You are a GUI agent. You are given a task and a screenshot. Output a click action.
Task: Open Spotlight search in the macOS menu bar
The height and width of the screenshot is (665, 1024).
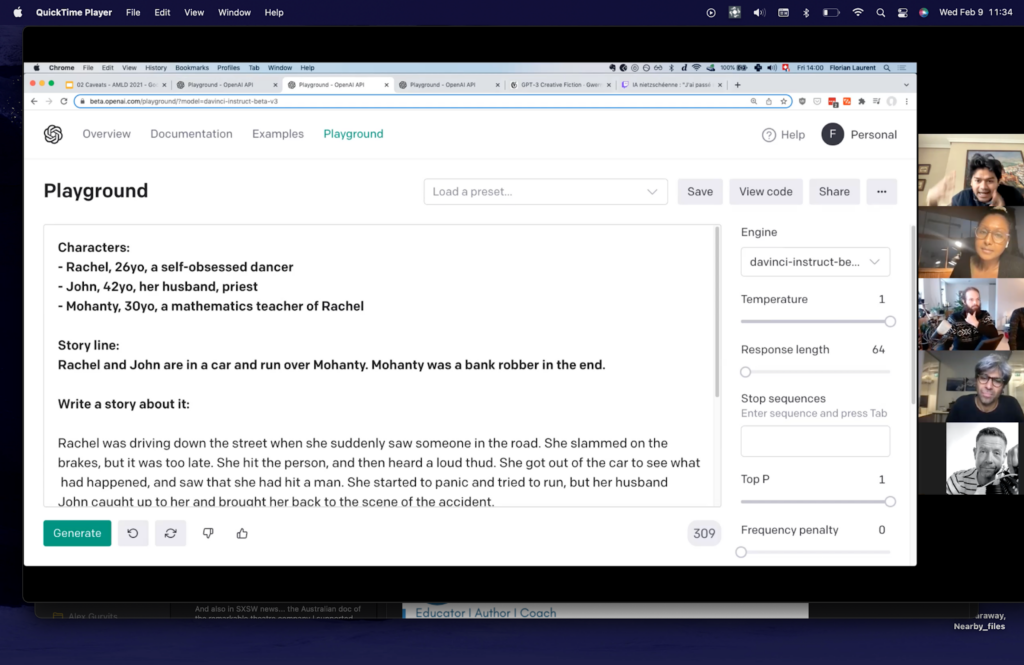[x=880, y=12]
